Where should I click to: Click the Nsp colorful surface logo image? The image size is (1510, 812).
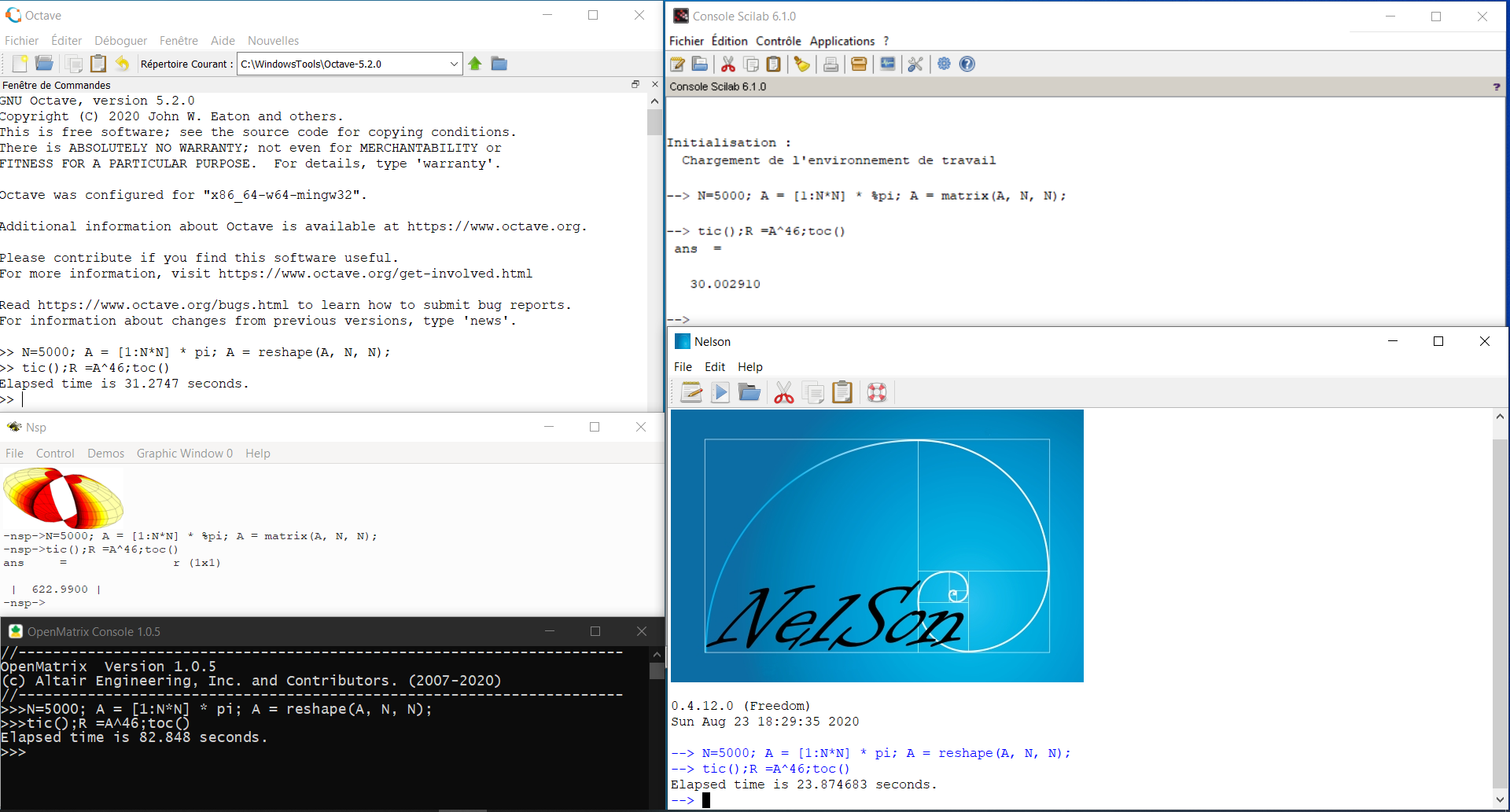(x=63, y=498)
